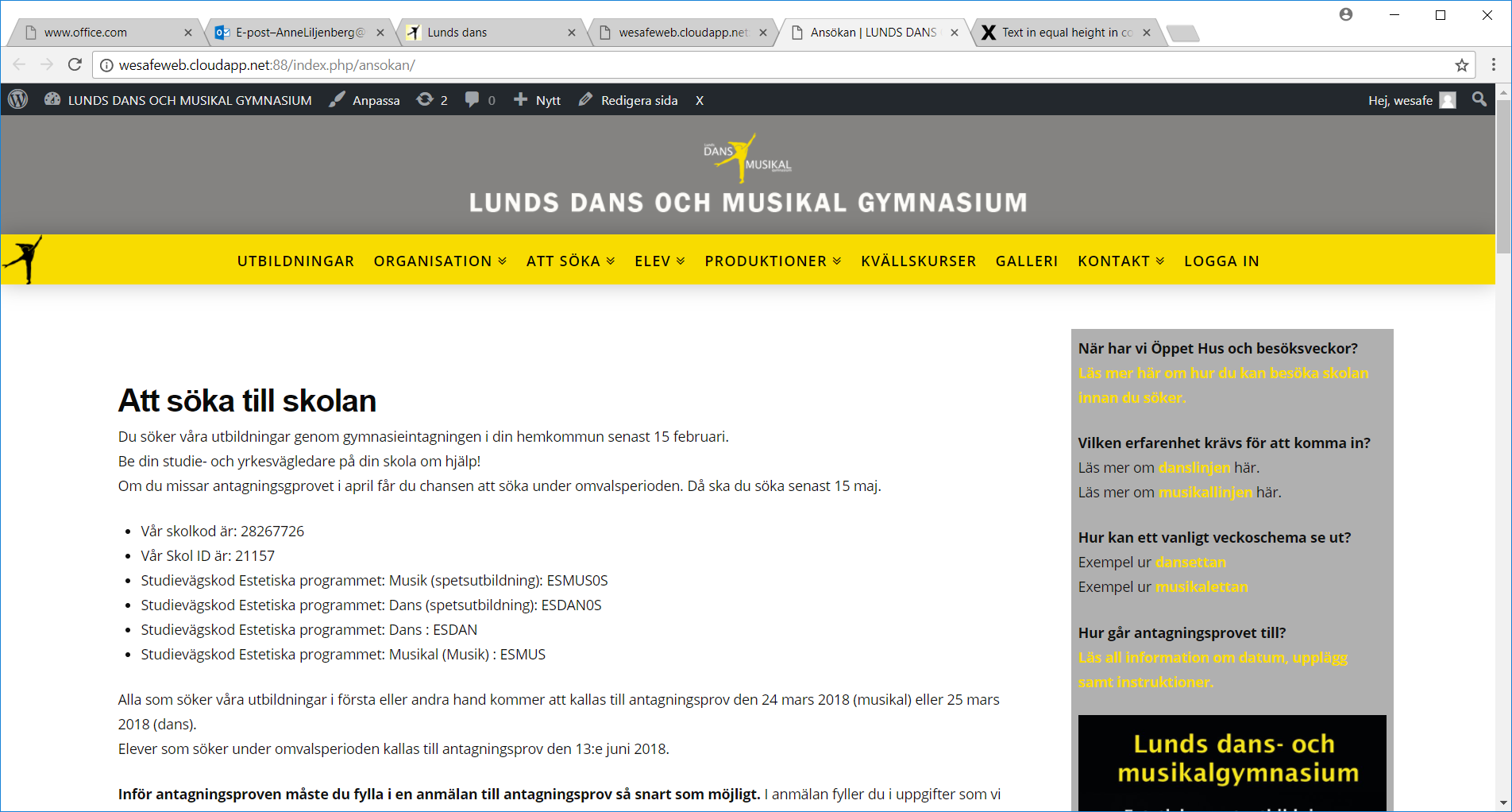Open the danslinjen link in sidebar
Screen dimensions: 1512x812
pyautogui.click(x=1194, y=467)
